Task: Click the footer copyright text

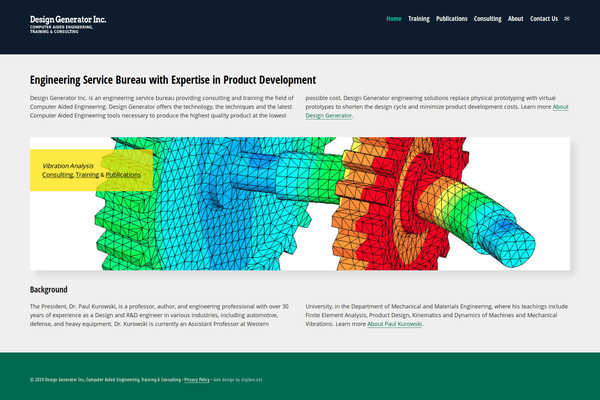Action: coord(100,380)
